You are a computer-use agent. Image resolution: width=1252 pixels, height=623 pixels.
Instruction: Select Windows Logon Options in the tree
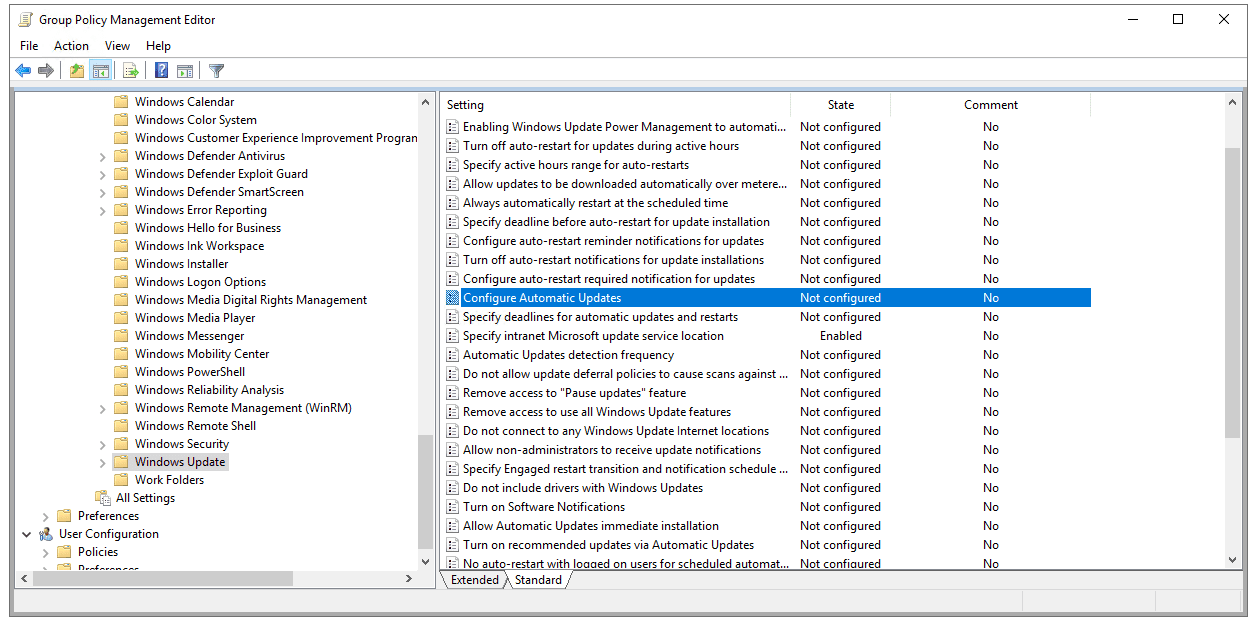tap(200, 282)
